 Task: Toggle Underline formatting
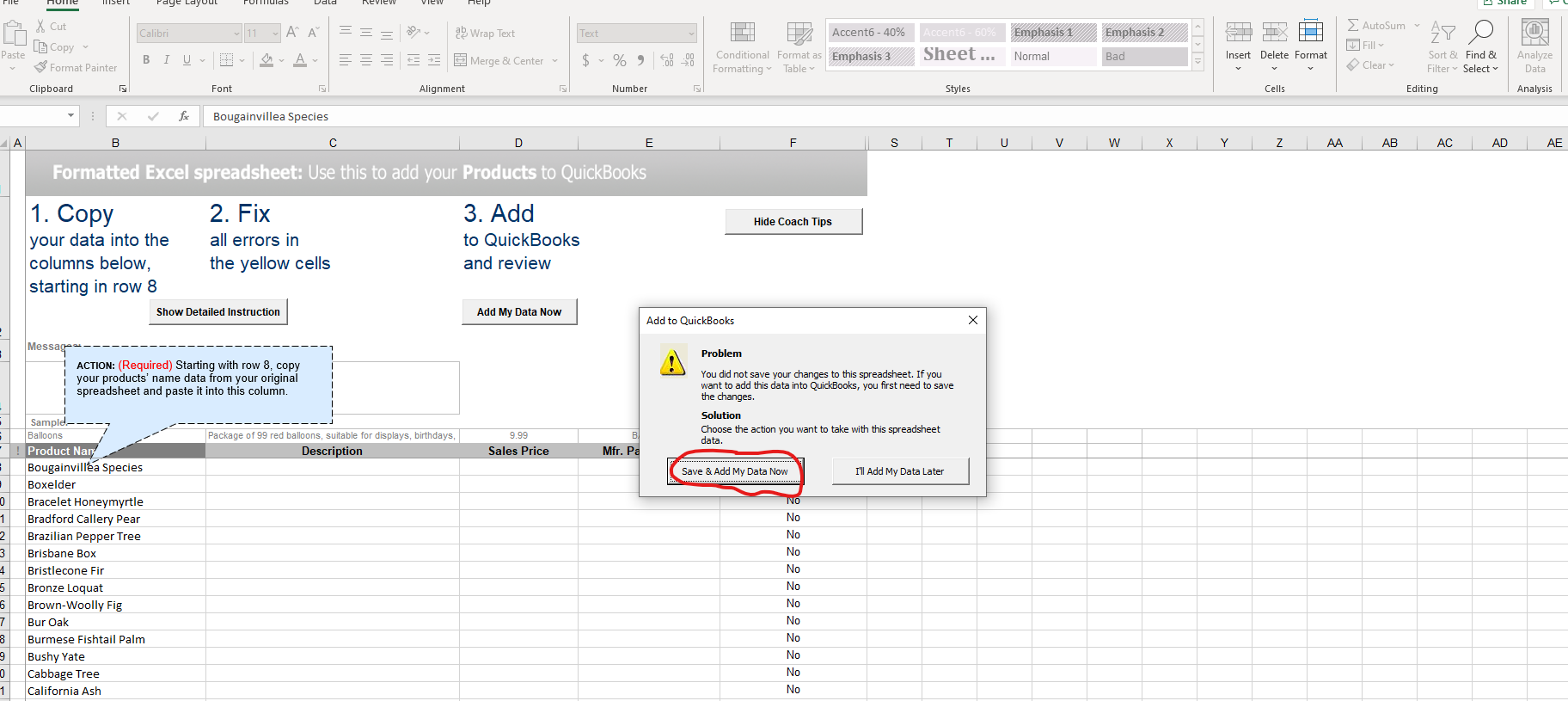(187, 60)
